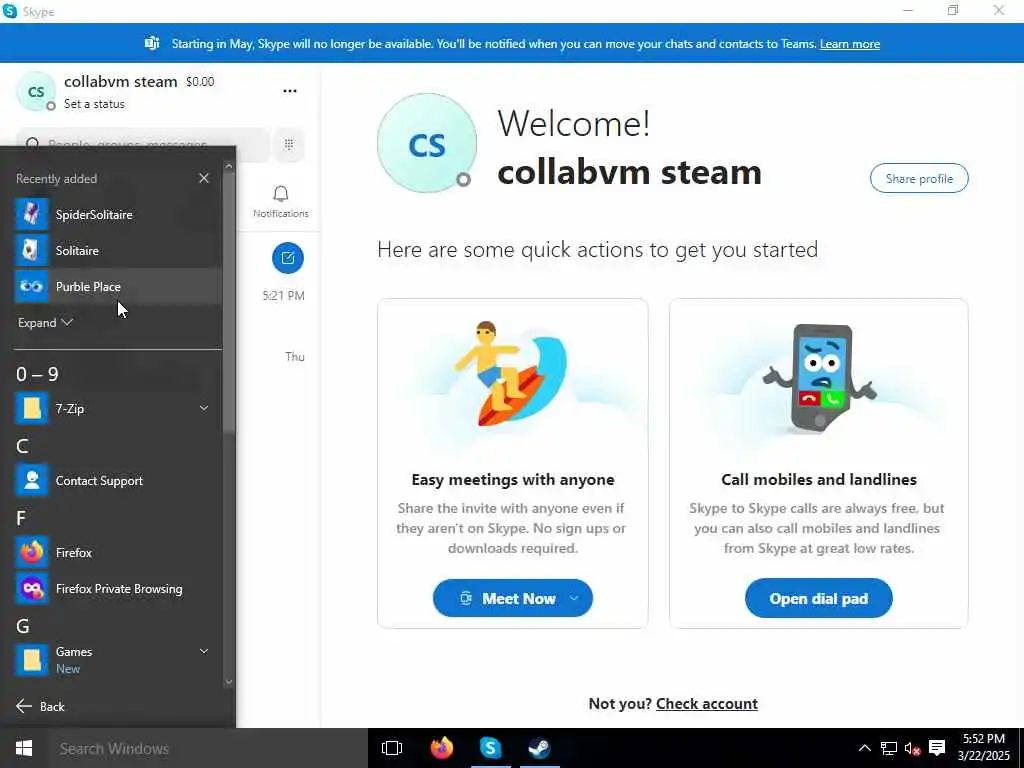
Task: Click the $0.00 Skype credit balance
Action: coord(200,82)
